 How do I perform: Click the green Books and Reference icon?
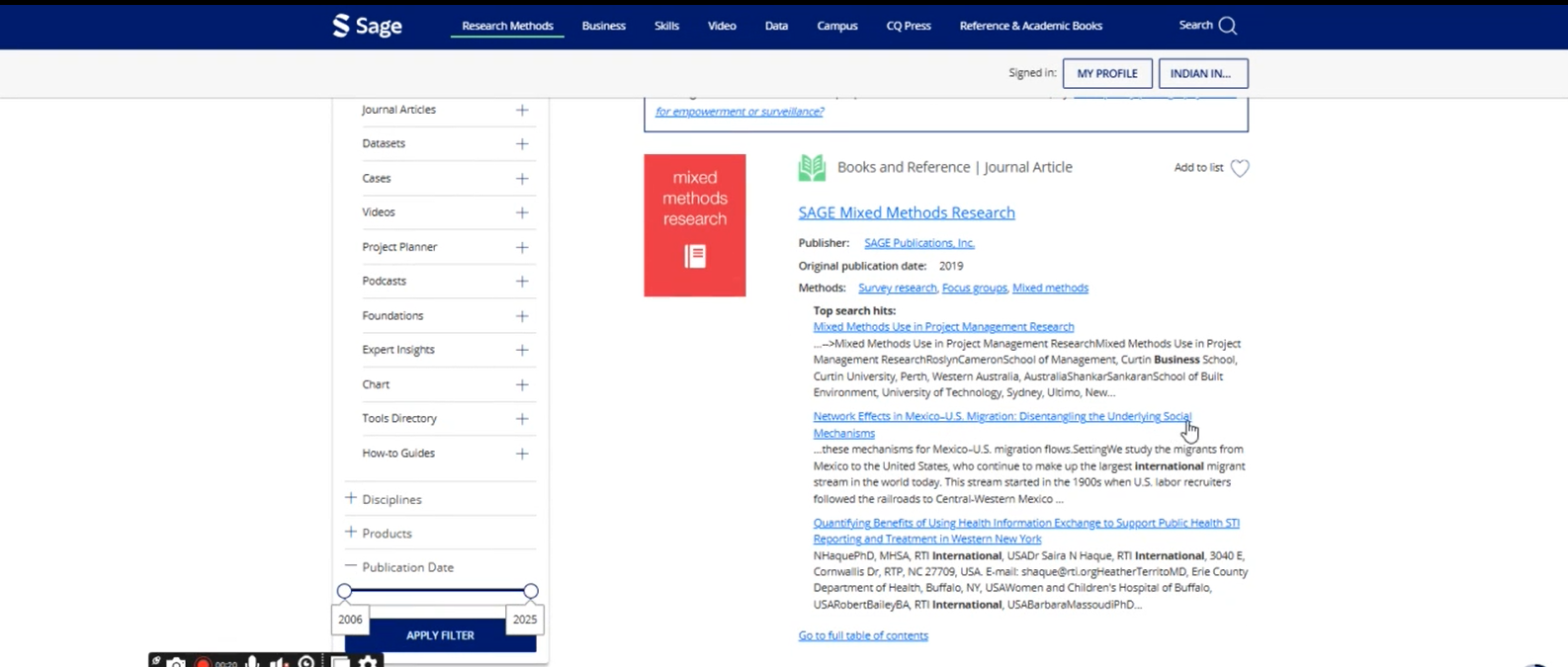point(812,168)
